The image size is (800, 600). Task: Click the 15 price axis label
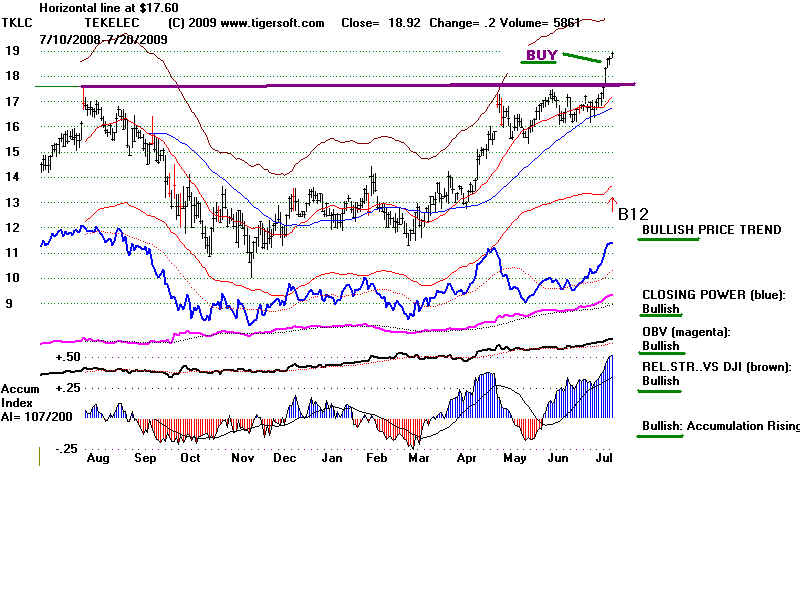(13, 152)
